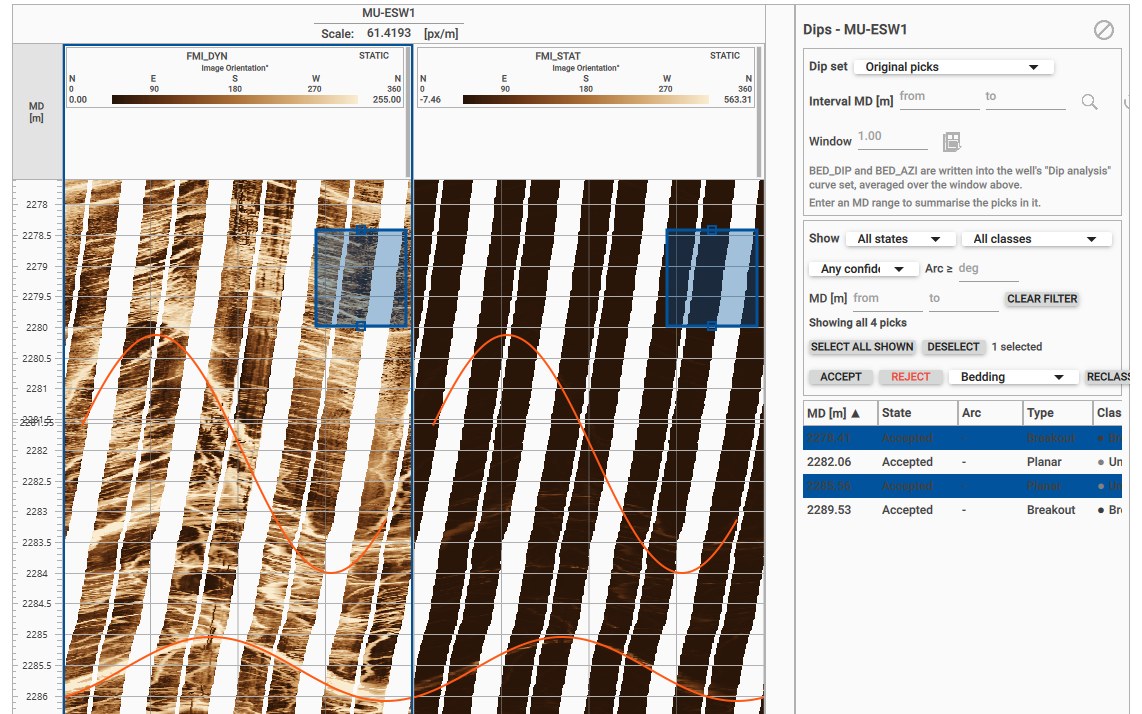Screen dimensions: 1142x714
Task: Sort by MD [m] column header
Action: [840, 413]
